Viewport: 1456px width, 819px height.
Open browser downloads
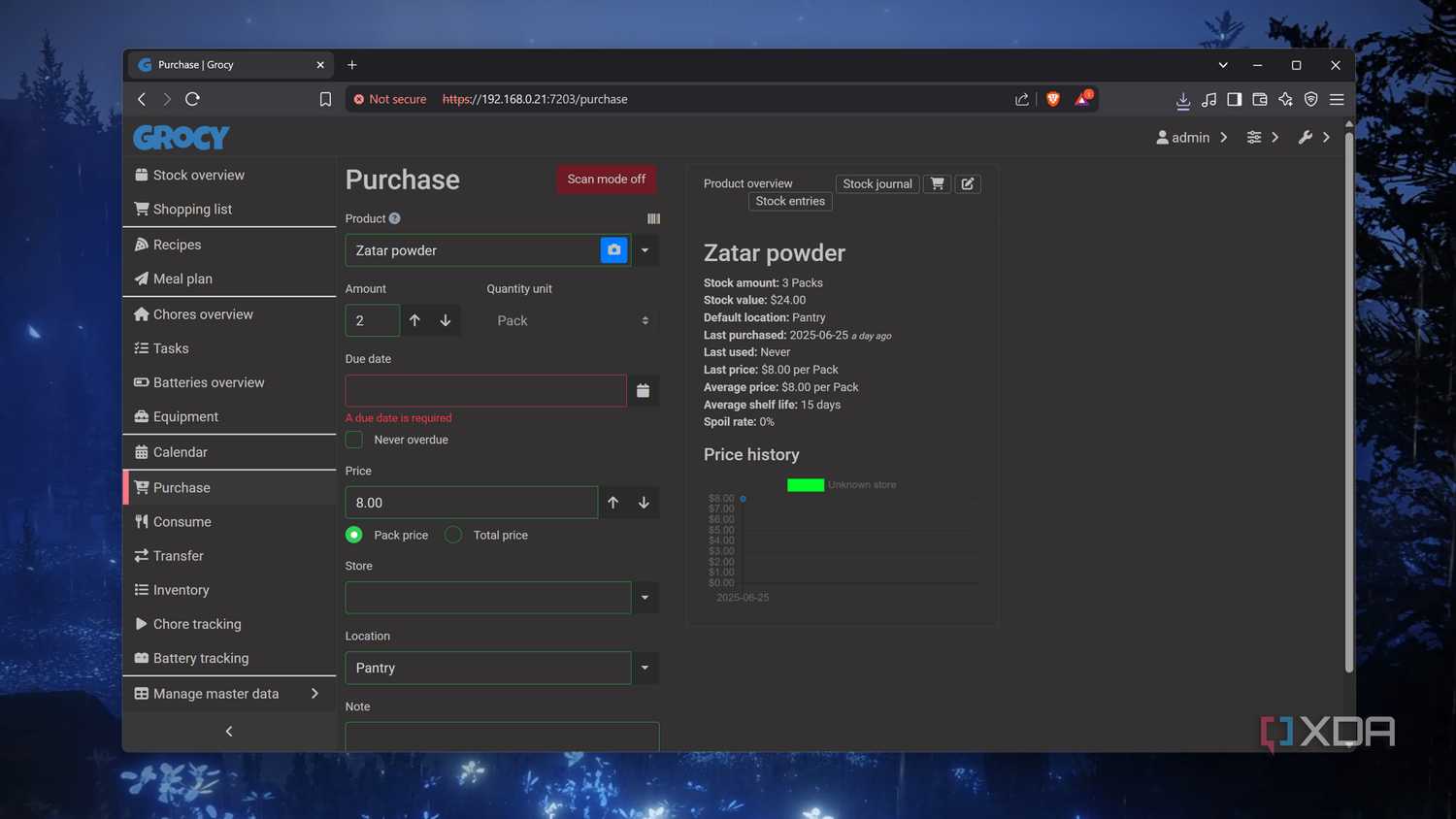tap(1182, 99)
